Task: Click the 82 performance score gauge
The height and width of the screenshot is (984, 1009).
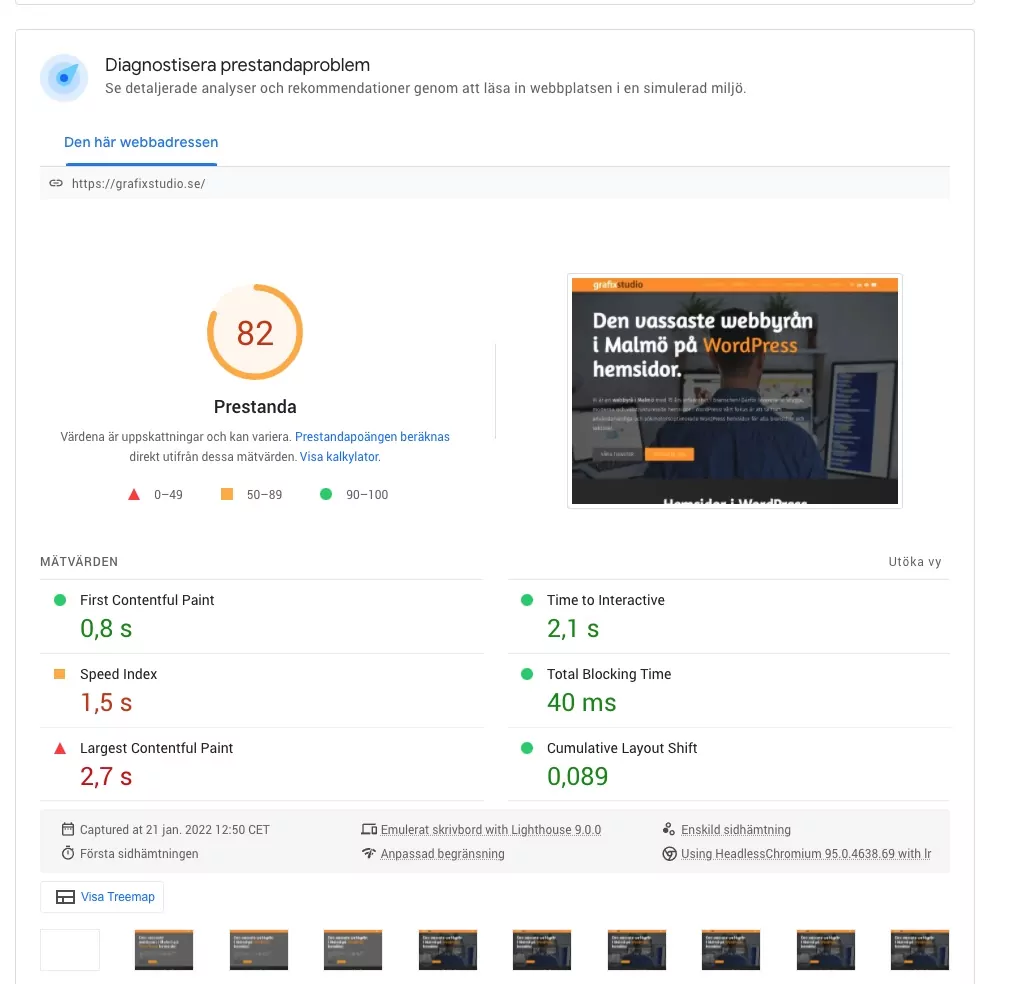Action: (x=255, y=332)
